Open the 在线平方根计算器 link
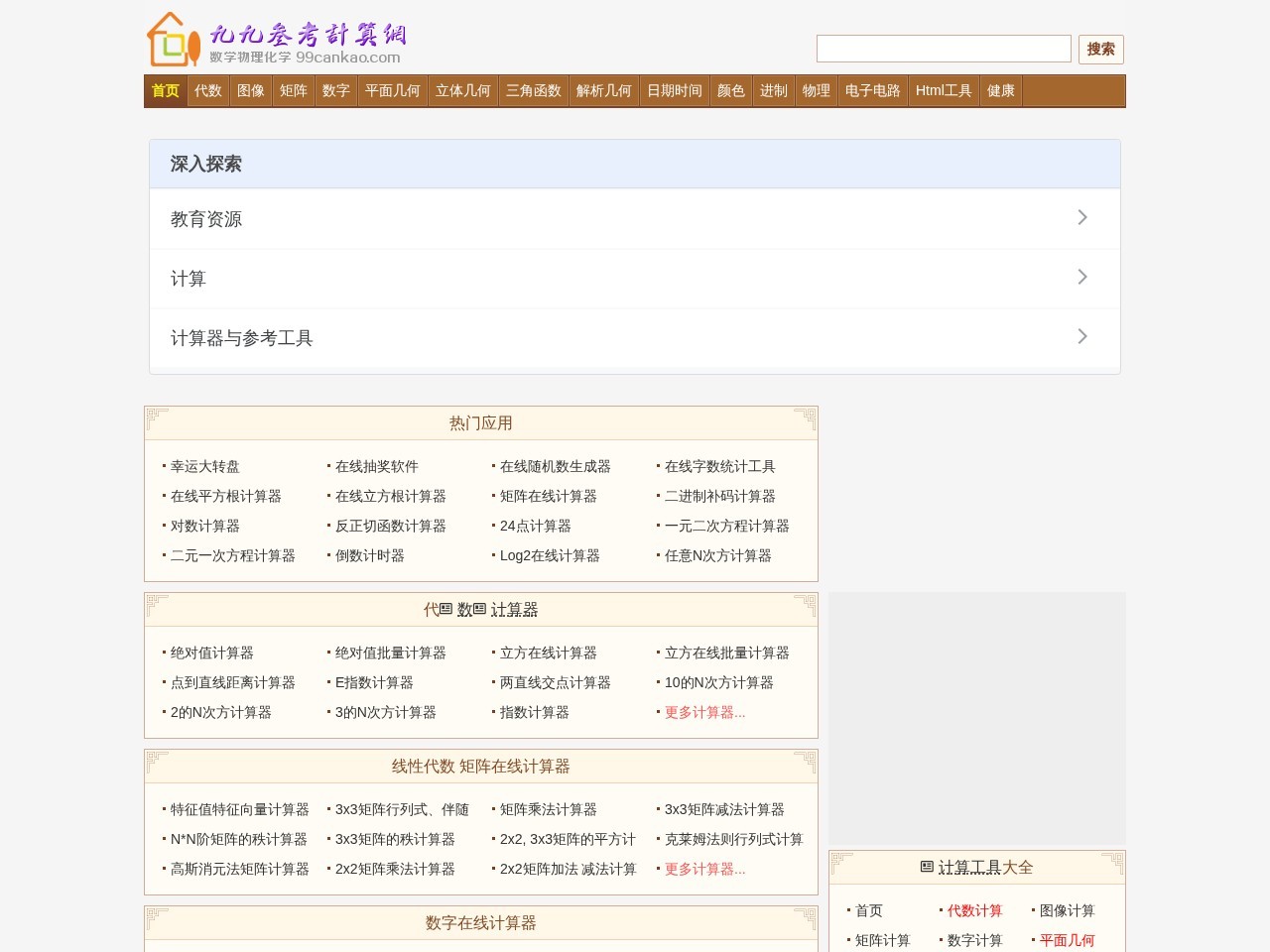 [226, 496]
